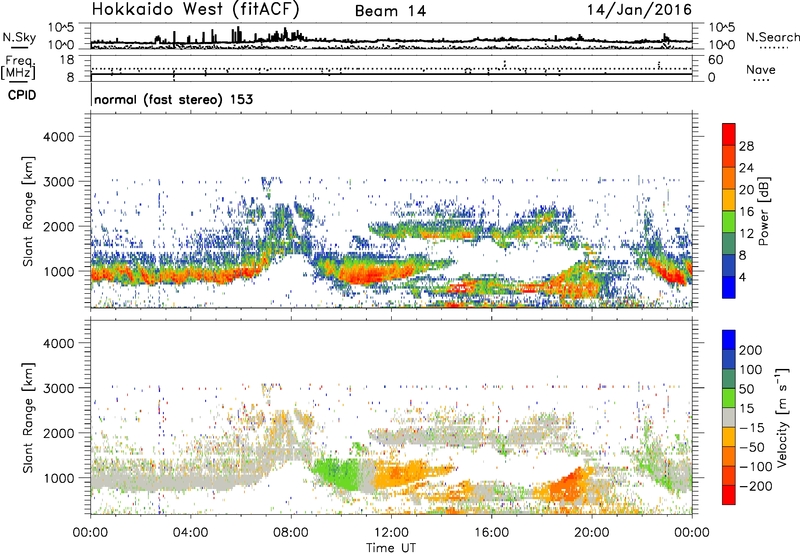This screenshot has height=554, width=800.
Task: Click the sky noise trace panel
Action: pos(391,36)
